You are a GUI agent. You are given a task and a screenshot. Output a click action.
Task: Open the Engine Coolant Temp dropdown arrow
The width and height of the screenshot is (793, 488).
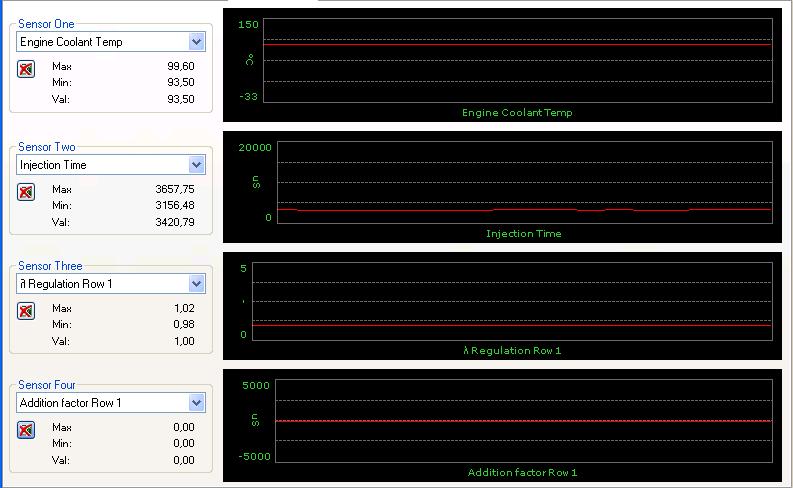pyautogui.click(x=196, y=42)
